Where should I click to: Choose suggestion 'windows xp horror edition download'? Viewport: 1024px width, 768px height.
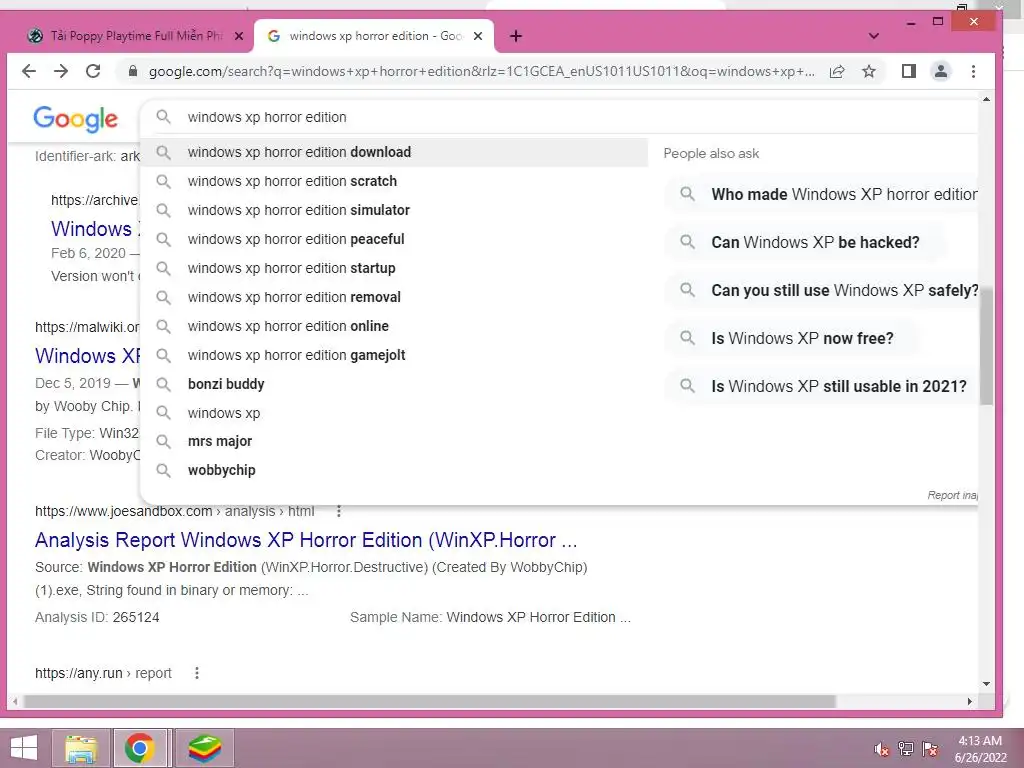pyautogui.click(x=394, y=152)
